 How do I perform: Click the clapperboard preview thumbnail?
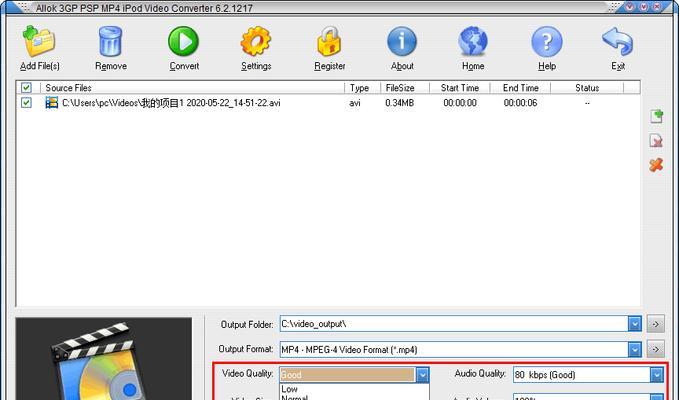tap(103, 359)
